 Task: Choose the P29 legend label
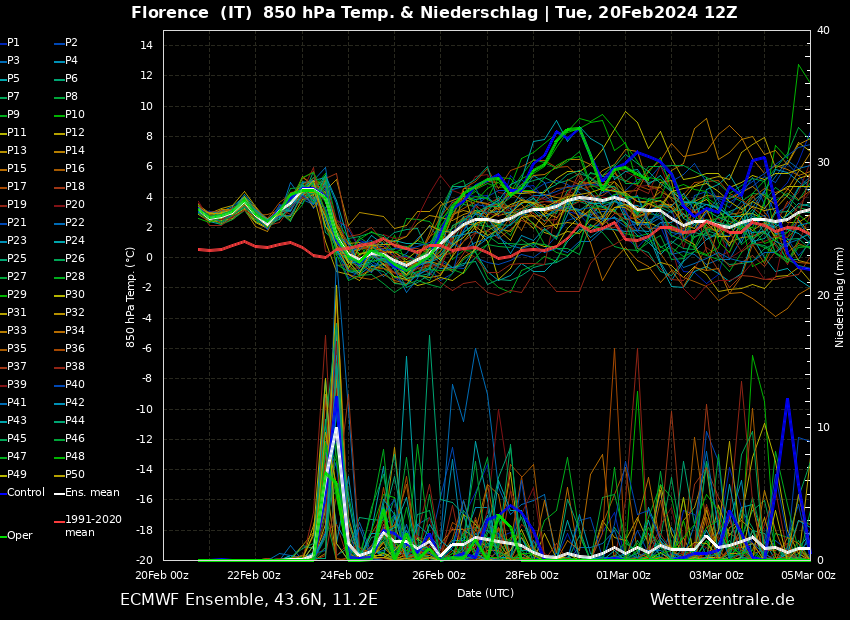tap(13, 294)
